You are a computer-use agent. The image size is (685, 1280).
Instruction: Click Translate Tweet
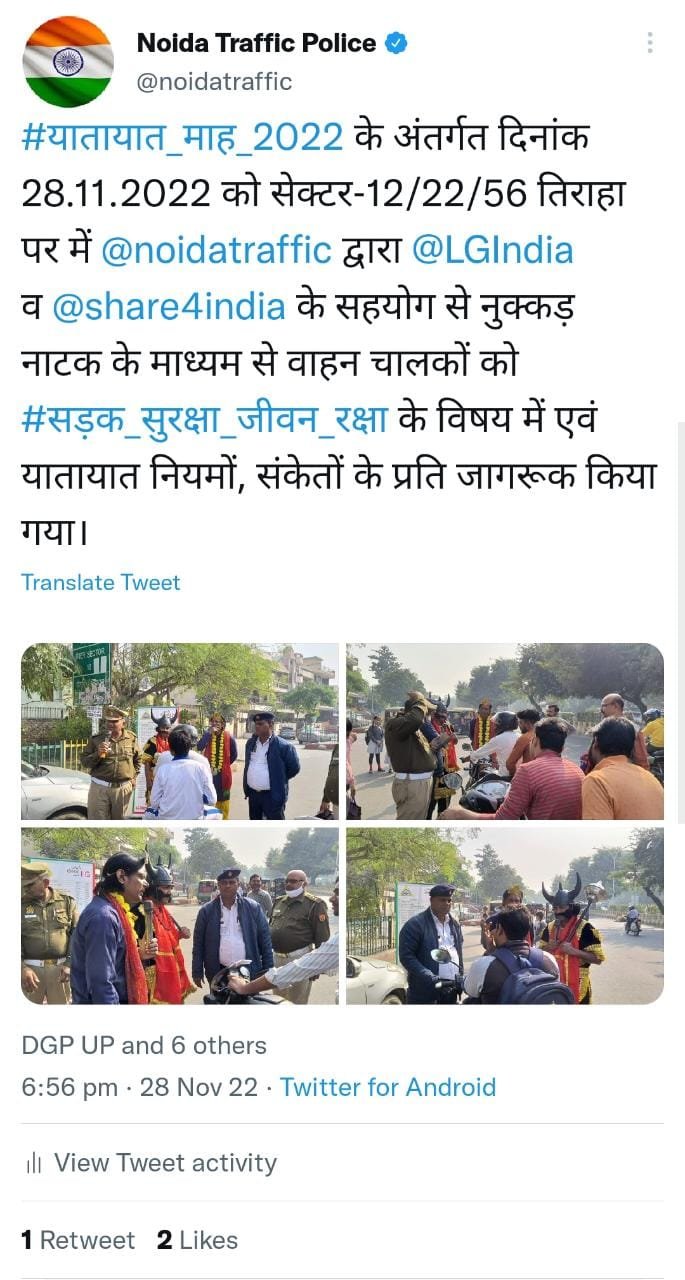[101, 582]
